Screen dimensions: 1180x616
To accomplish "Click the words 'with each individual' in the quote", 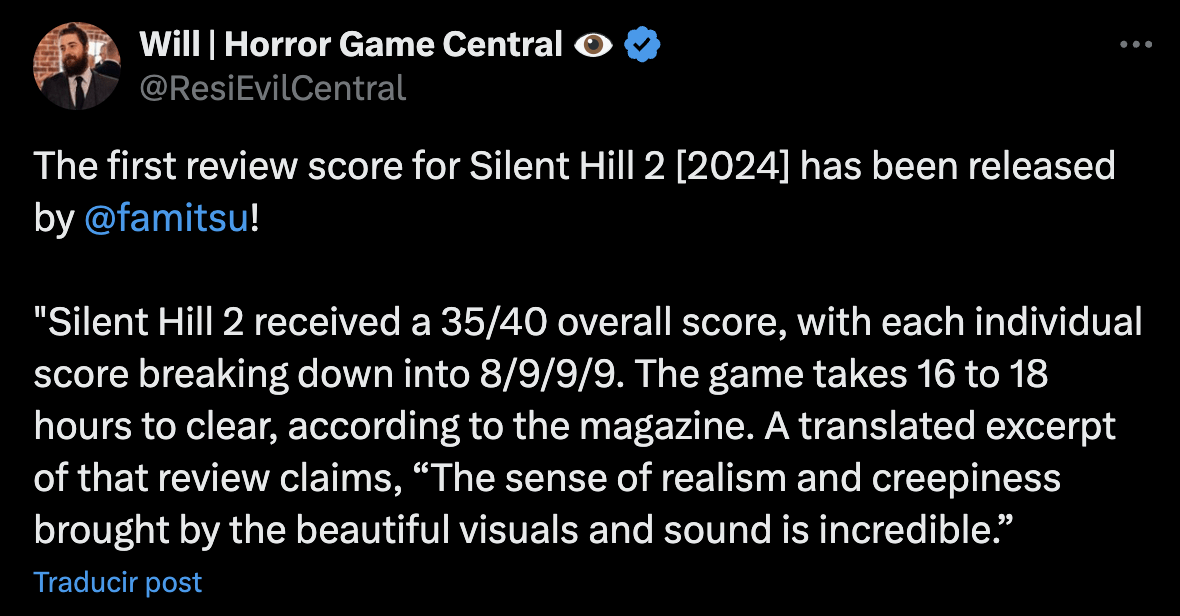I will [970, 322].
